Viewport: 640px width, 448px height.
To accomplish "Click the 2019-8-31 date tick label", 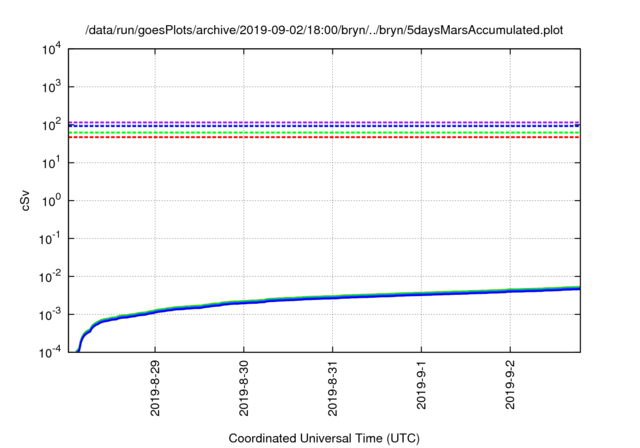I will (x=333, y=388).
